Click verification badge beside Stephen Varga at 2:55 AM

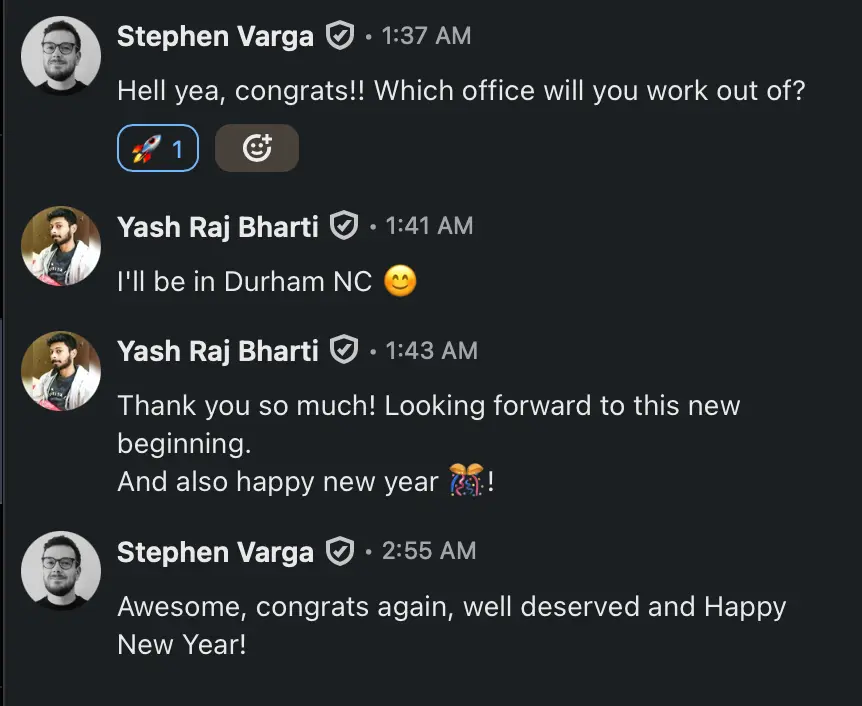340,551
